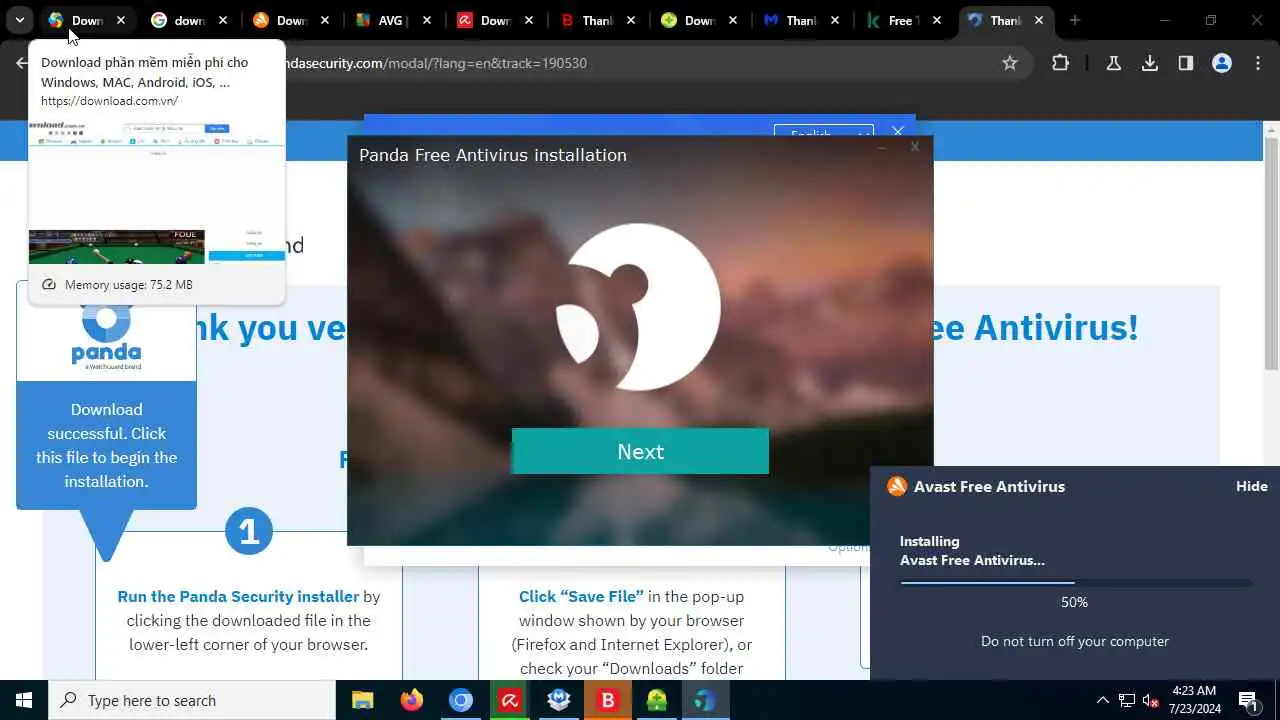The image size is (1280, 720).
Task: Open the Bitdefender taskbar icon
Action: [607, 700]
